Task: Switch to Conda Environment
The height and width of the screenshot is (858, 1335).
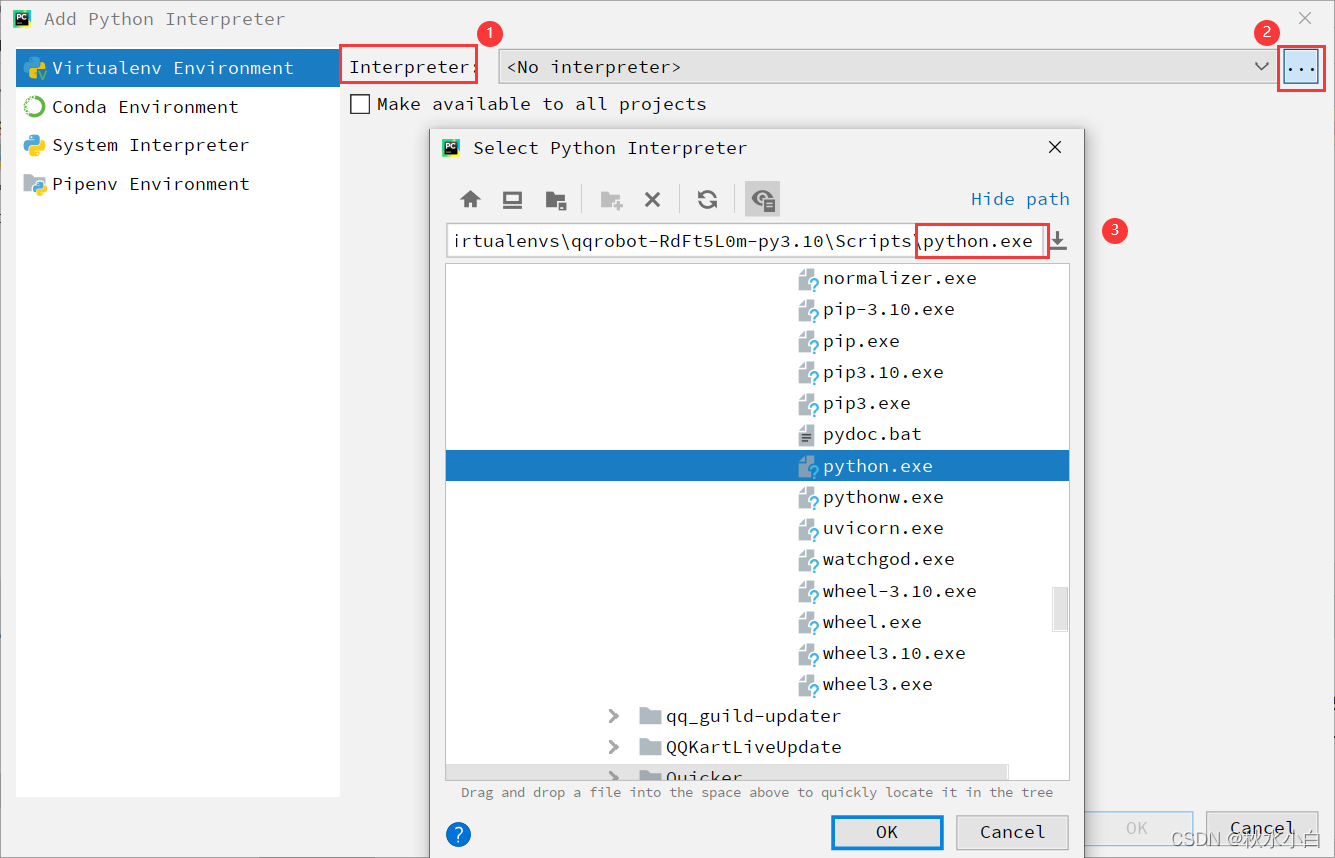Action: coord(178,107)
